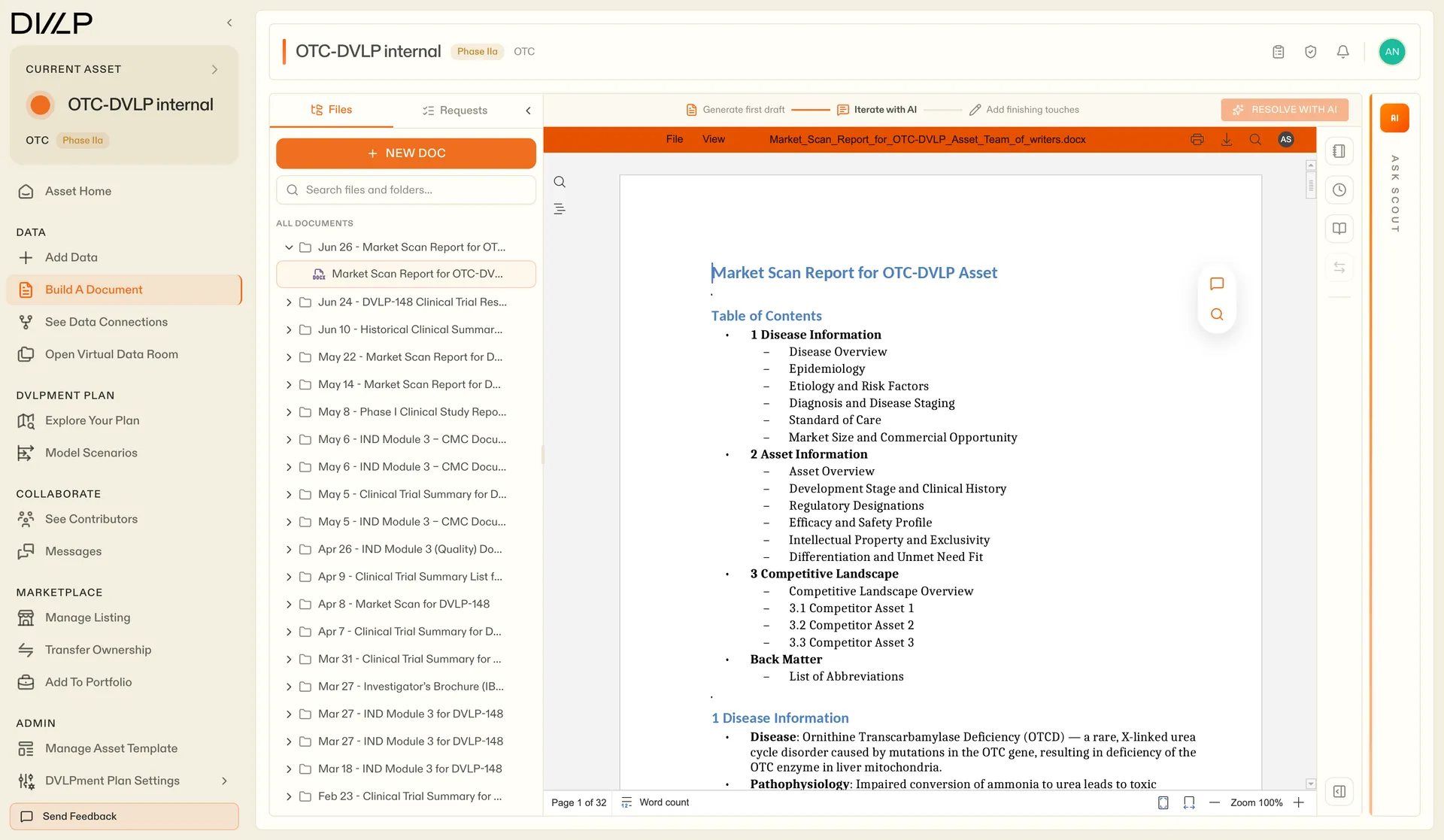This screenshot has height=840, width=1444.
Task: Click the swap arrows icon
Action: coord(1339,267)
